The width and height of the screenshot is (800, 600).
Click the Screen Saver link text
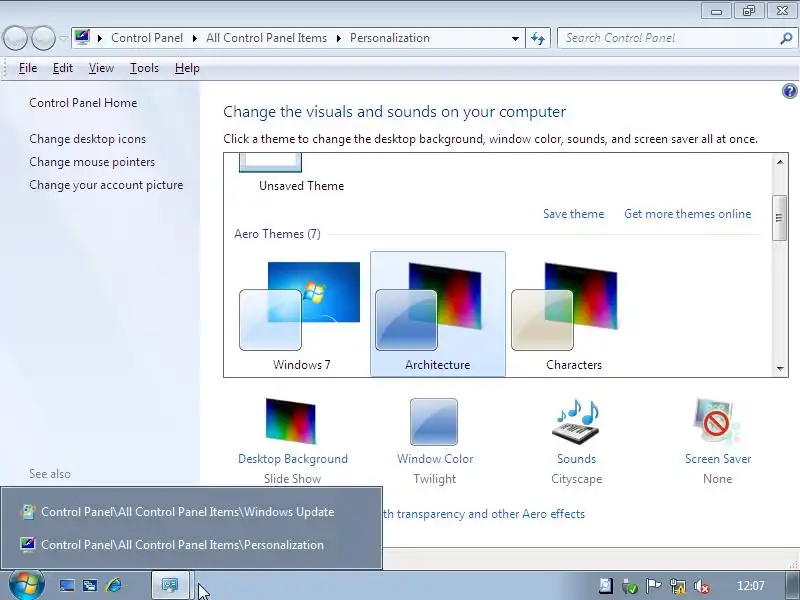[x=718, y=459]
